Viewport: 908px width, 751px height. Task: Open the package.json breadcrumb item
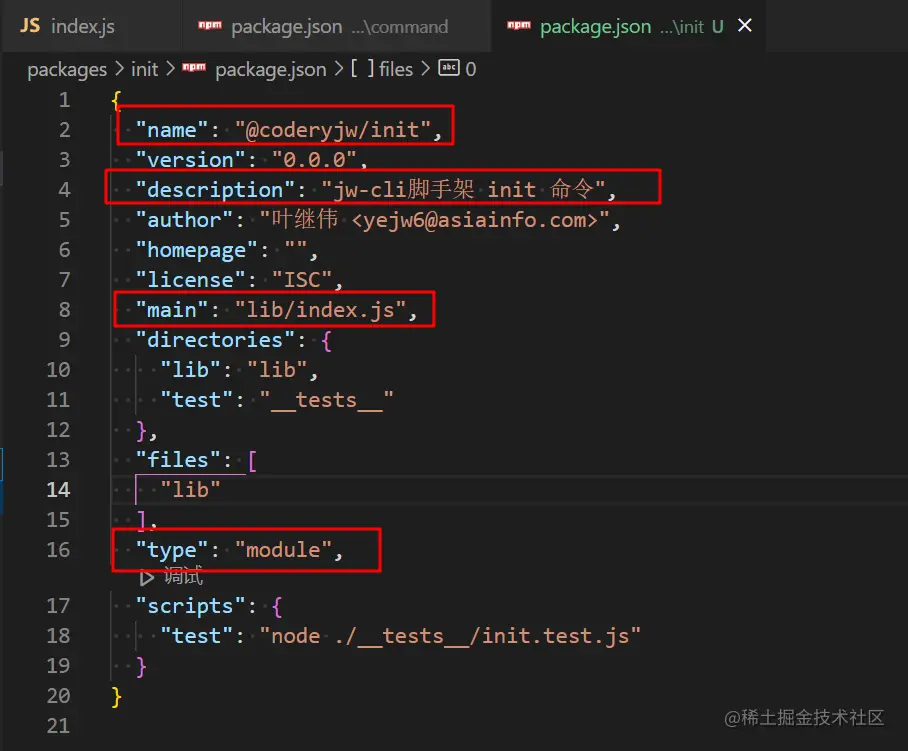point(271,69)
